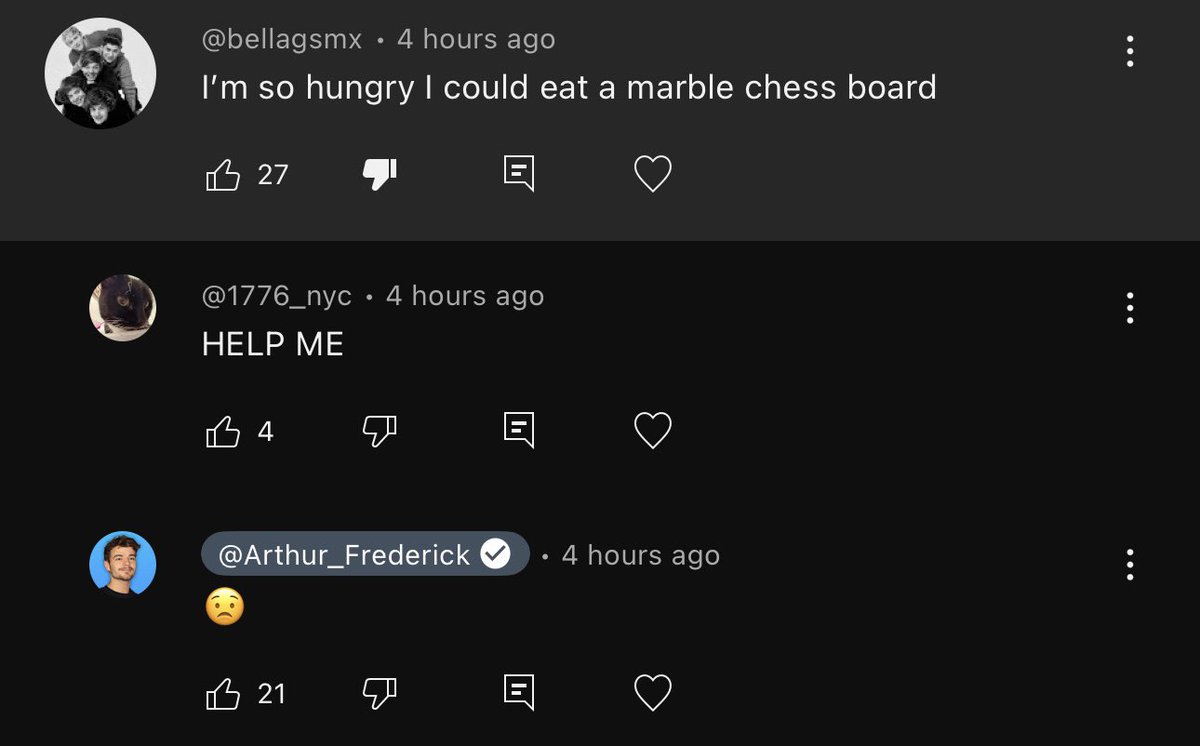The width and height of the screenshot is (1200, 746).
Task: Heart the HELP ME reply
Action: (653, 431)
